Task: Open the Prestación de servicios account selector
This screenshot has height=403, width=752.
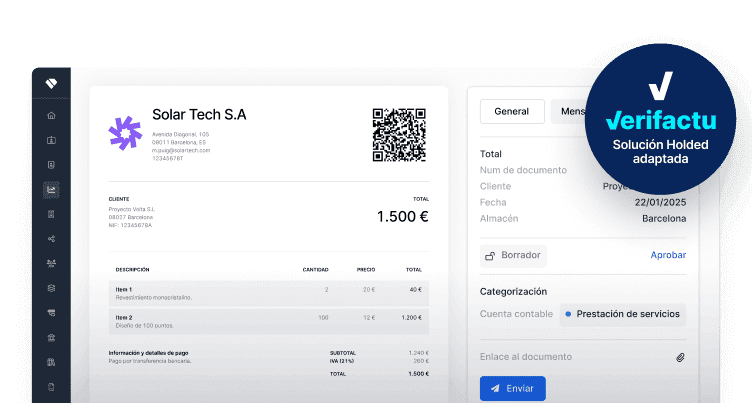Action: pyautogui.click(x=623, y=314)
